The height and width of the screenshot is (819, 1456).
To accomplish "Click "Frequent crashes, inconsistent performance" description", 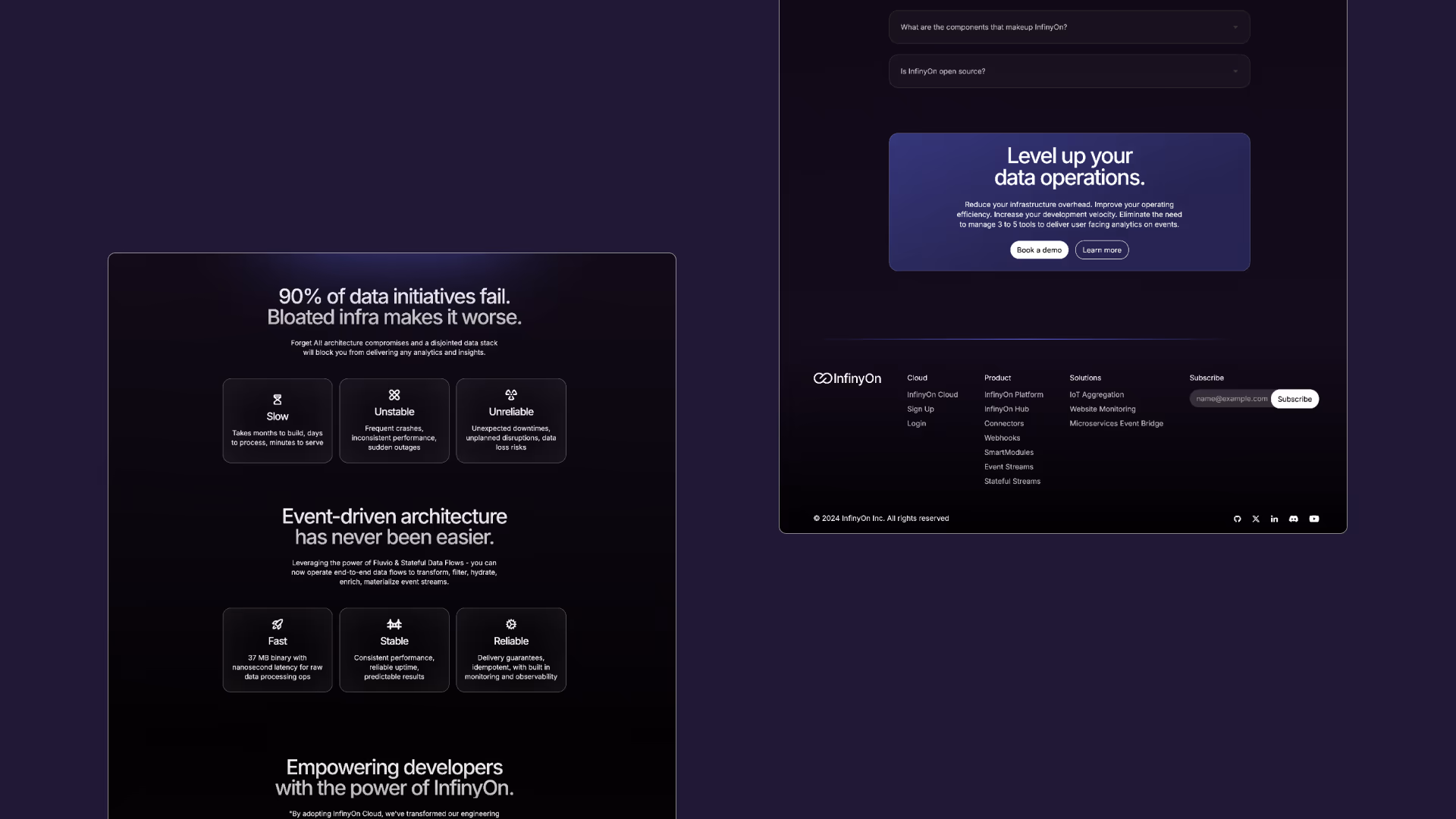I will [x=394, y=438].
